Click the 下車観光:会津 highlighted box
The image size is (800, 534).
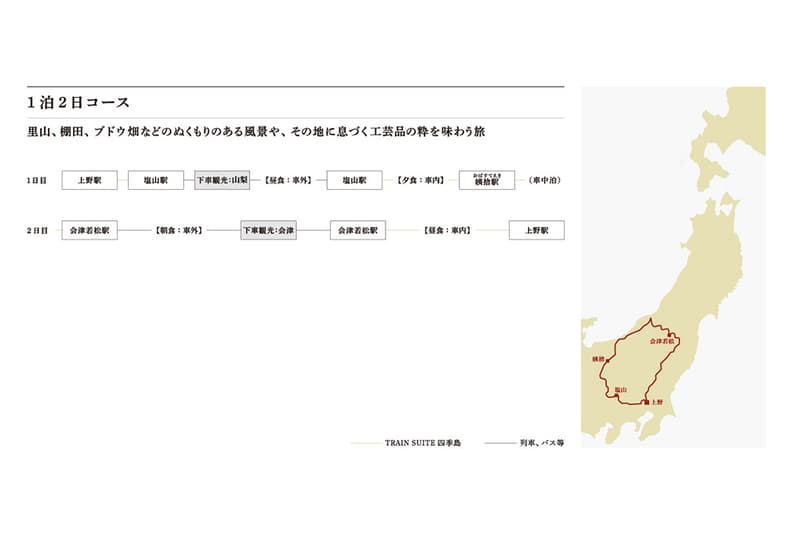269,230
